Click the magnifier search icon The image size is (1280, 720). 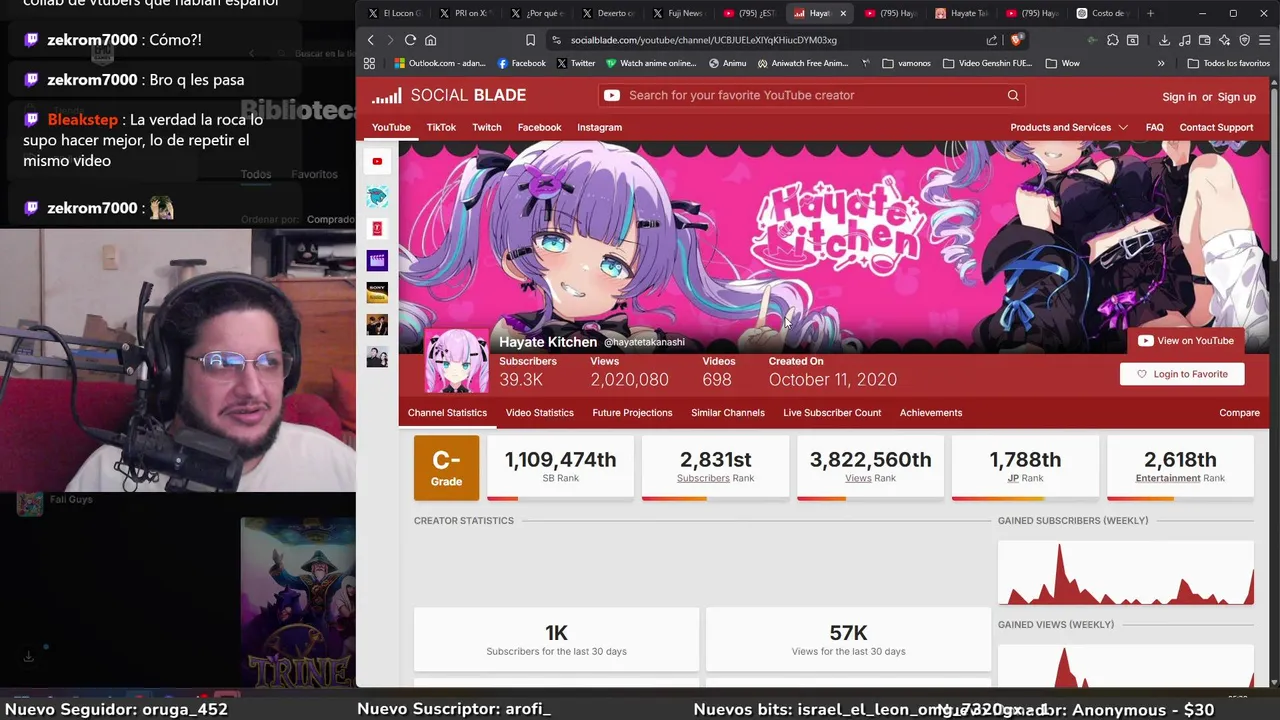(1013, 95)
